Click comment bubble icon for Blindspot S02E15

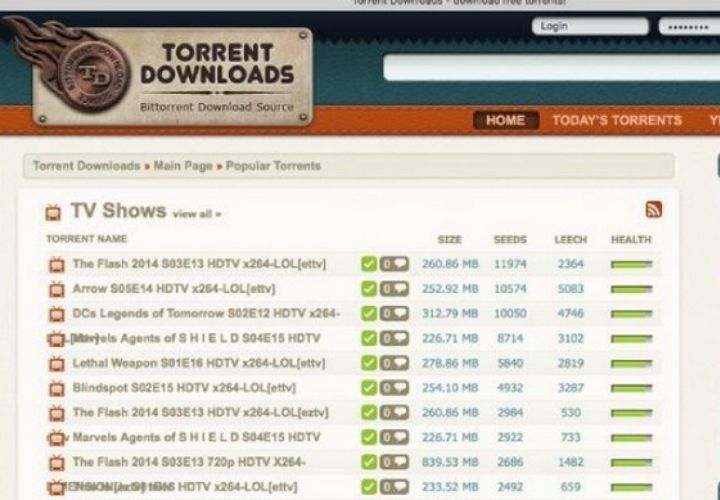(x=395, y=387)
